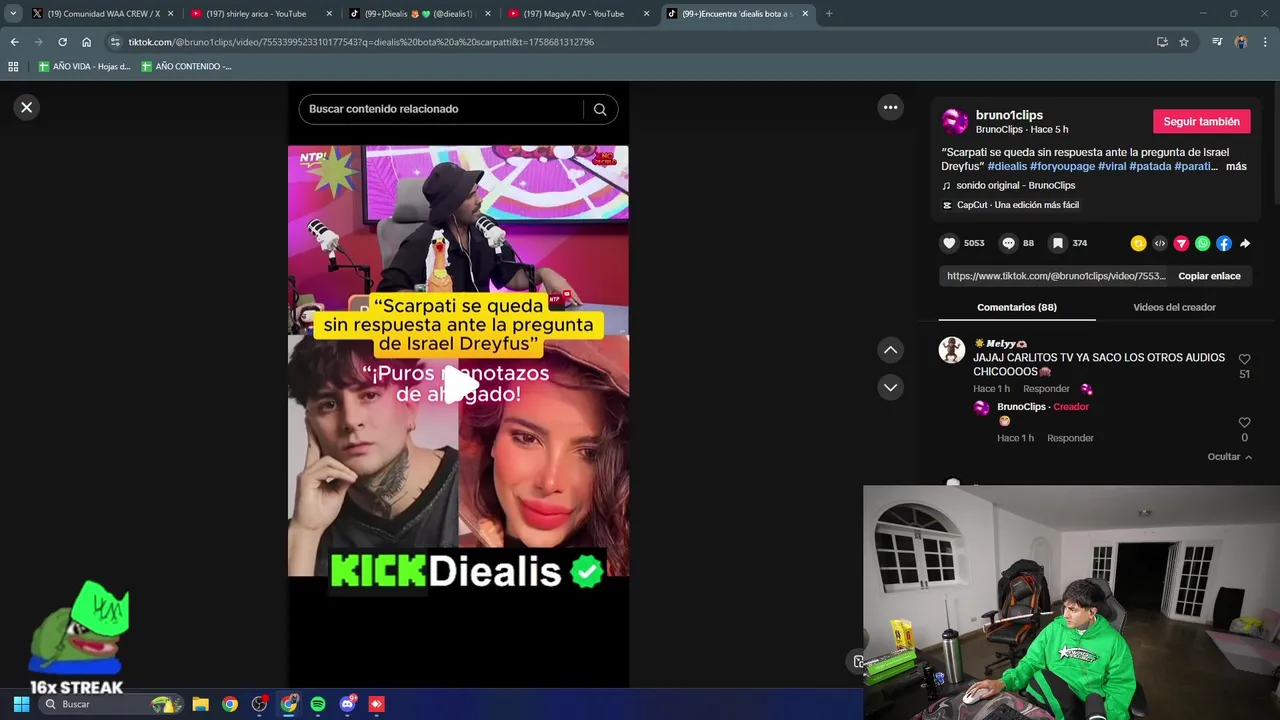Open the three-dot more options menu
Viewport: 1280px width, 720px height.
890,107
